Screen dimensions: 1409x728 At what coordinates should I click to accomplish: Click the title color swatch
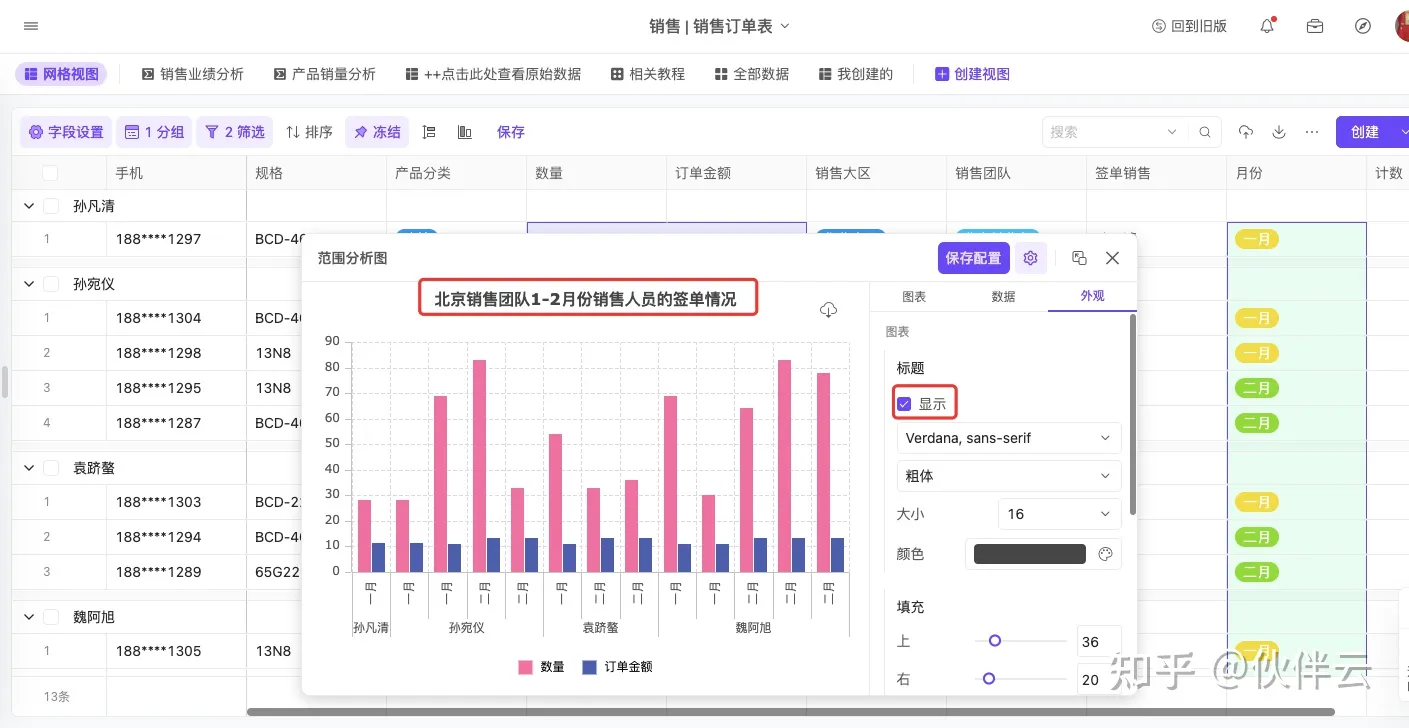point(1029,554)
